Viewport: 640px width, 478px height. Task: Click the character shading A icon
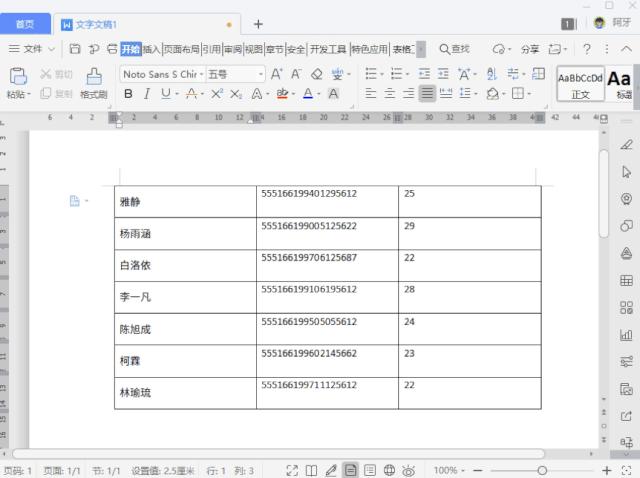coord(333,94)
